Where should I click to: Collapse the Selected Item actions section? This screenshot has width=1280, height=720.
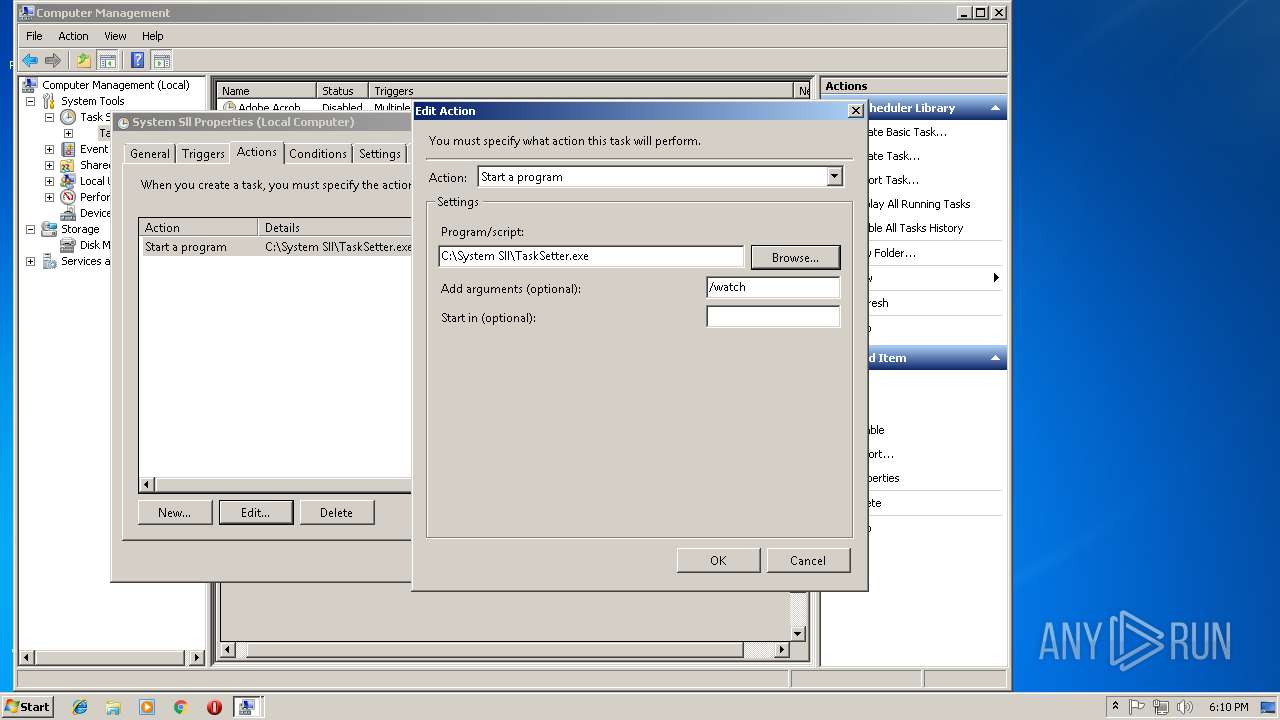[995, 358]
